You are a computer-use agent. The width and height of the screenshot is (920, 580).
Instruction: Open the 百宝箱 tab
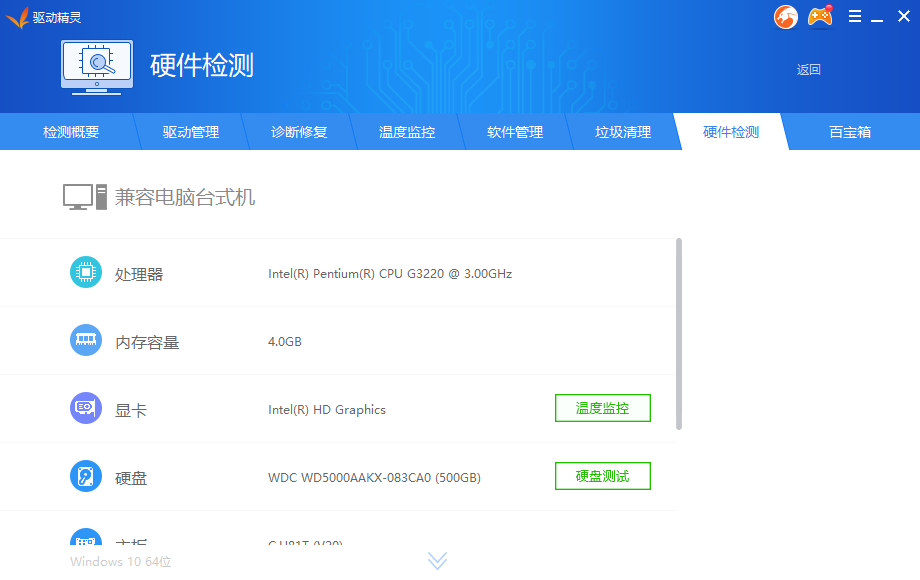point(848,131)
